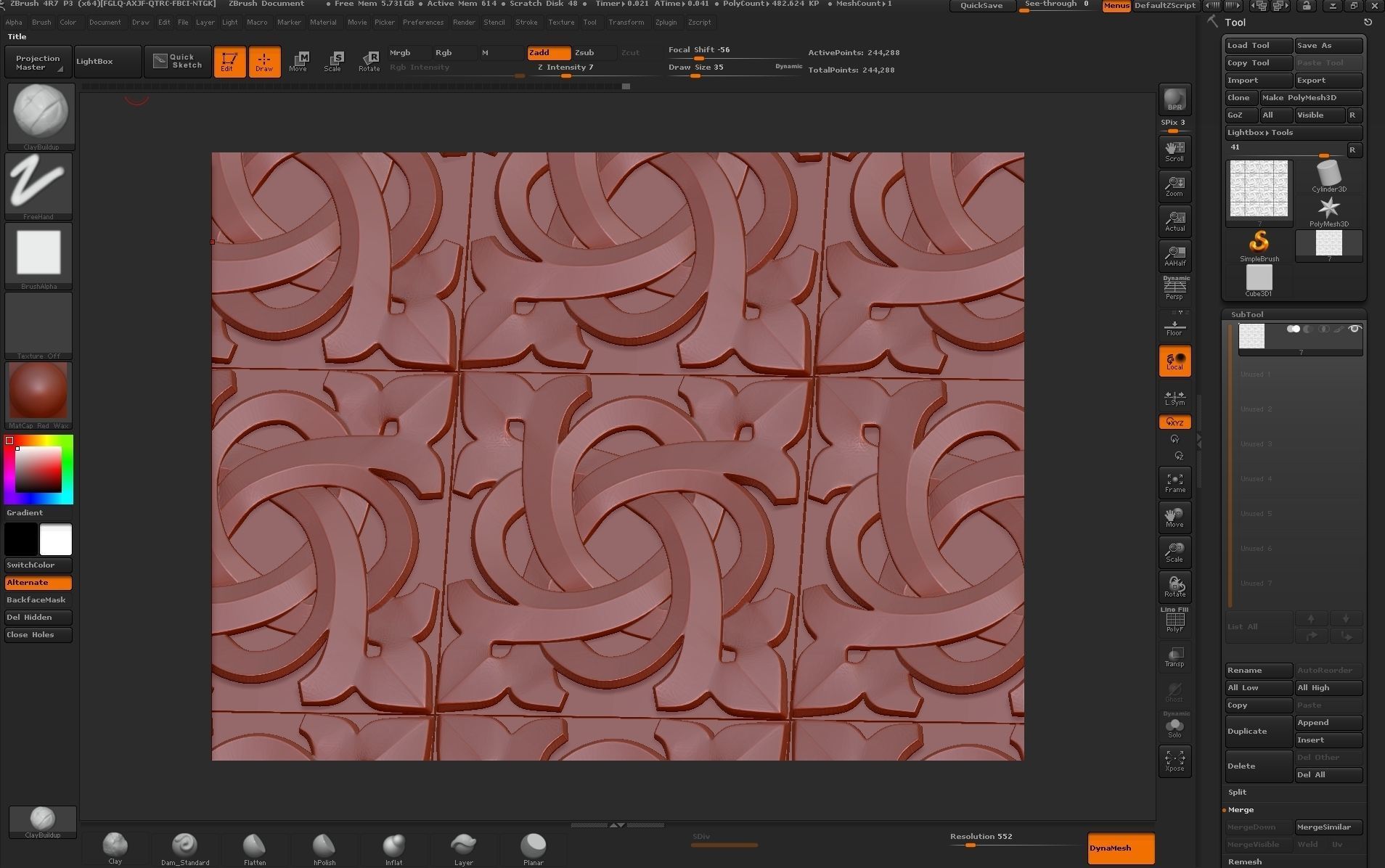
Task: Frame the mesh with the Frame icon
Action: pyautogui.click(x=1174, y=482)
